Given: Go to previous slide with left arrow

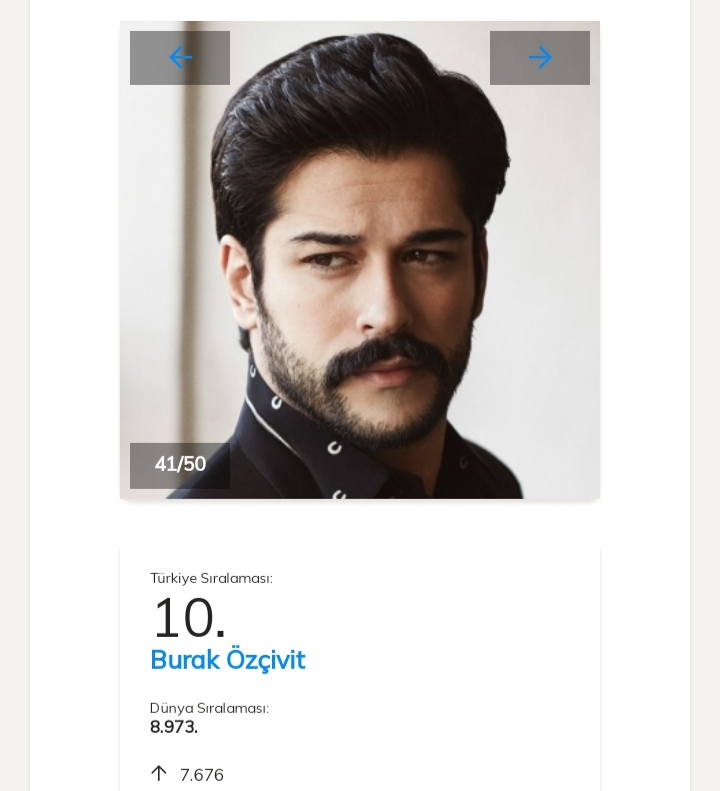Looking at the screenshot, I should click(x=180, y=58).
